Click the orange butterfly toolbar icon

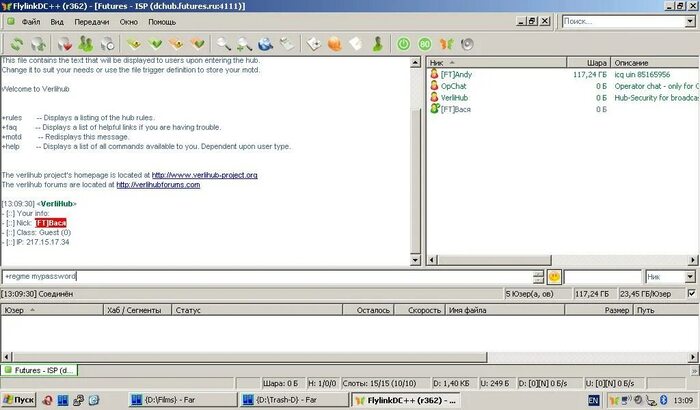[x=446, y=43]
